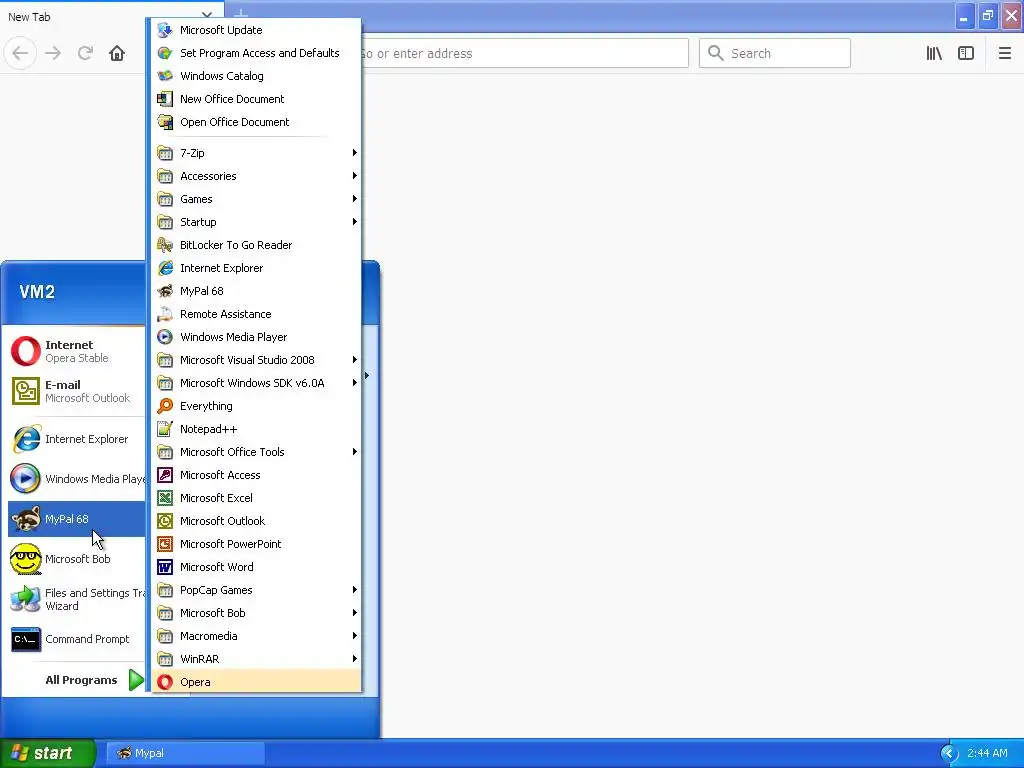Click the Microsoft Excel icon

(x=165, y=498)
